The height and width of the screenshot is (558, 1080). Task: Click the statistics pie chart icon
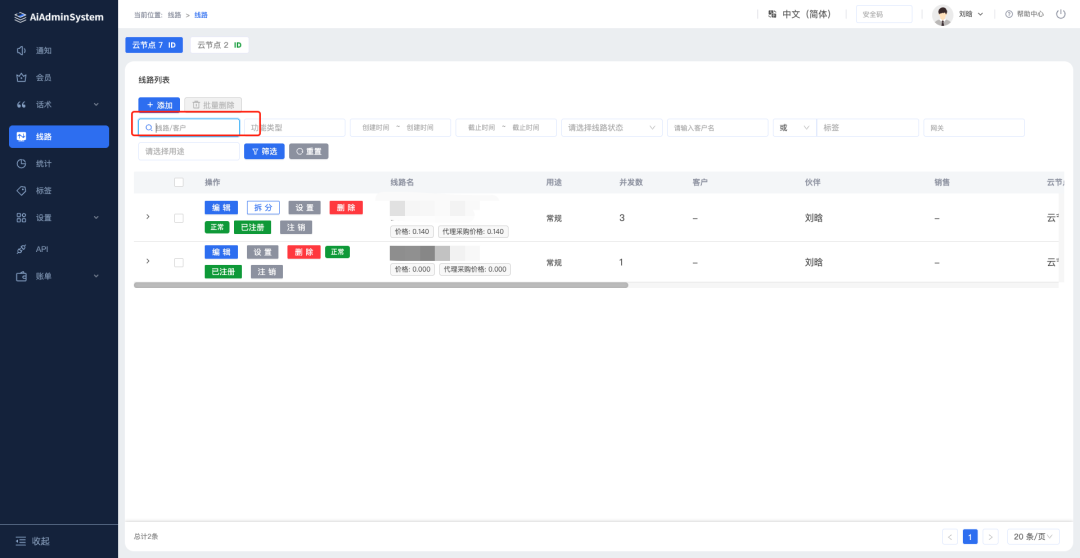(21, 163)
